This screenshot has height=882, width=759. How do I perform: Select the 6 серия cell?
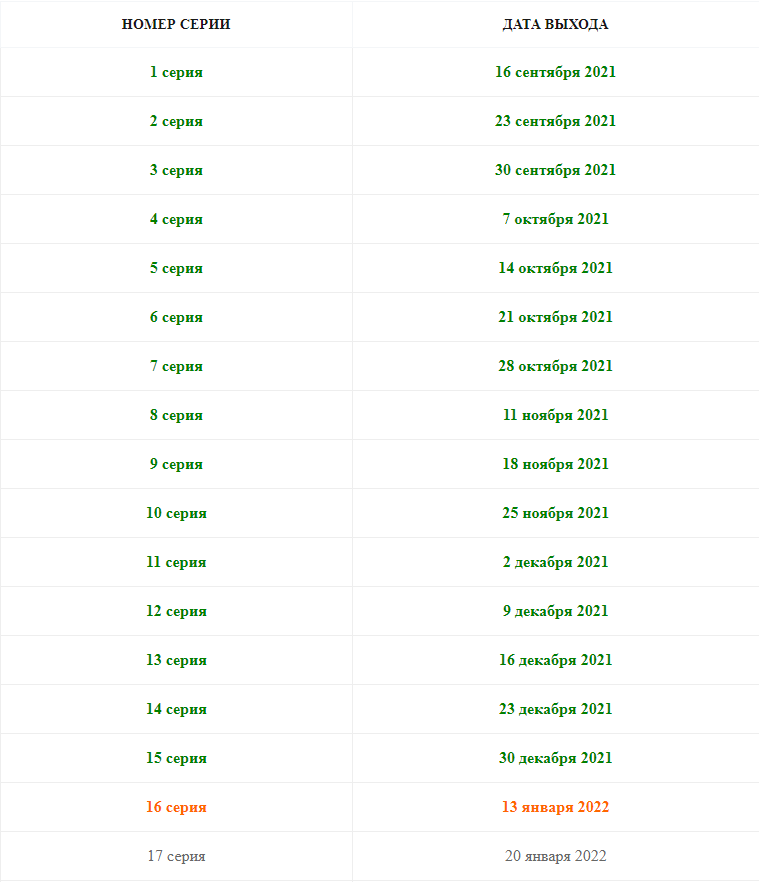click(176, 317)
